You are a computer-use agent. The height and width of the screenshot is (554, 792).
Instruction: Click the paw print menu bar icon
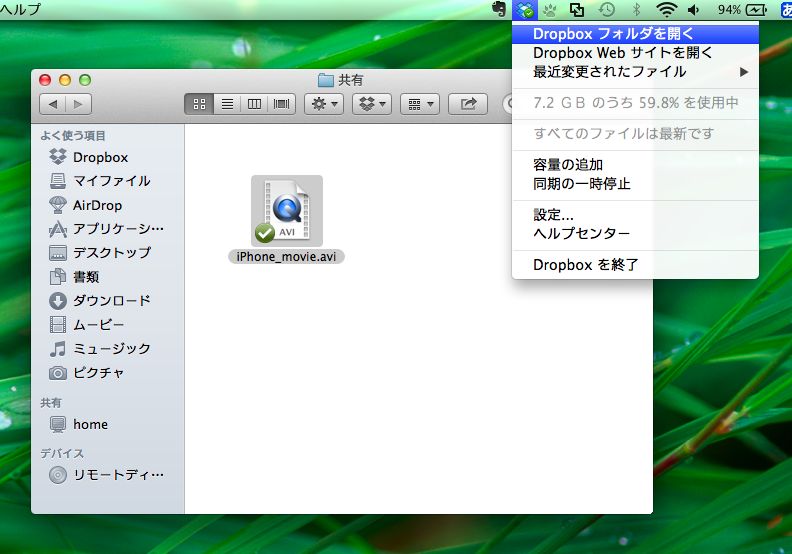(x=550, y=10)
